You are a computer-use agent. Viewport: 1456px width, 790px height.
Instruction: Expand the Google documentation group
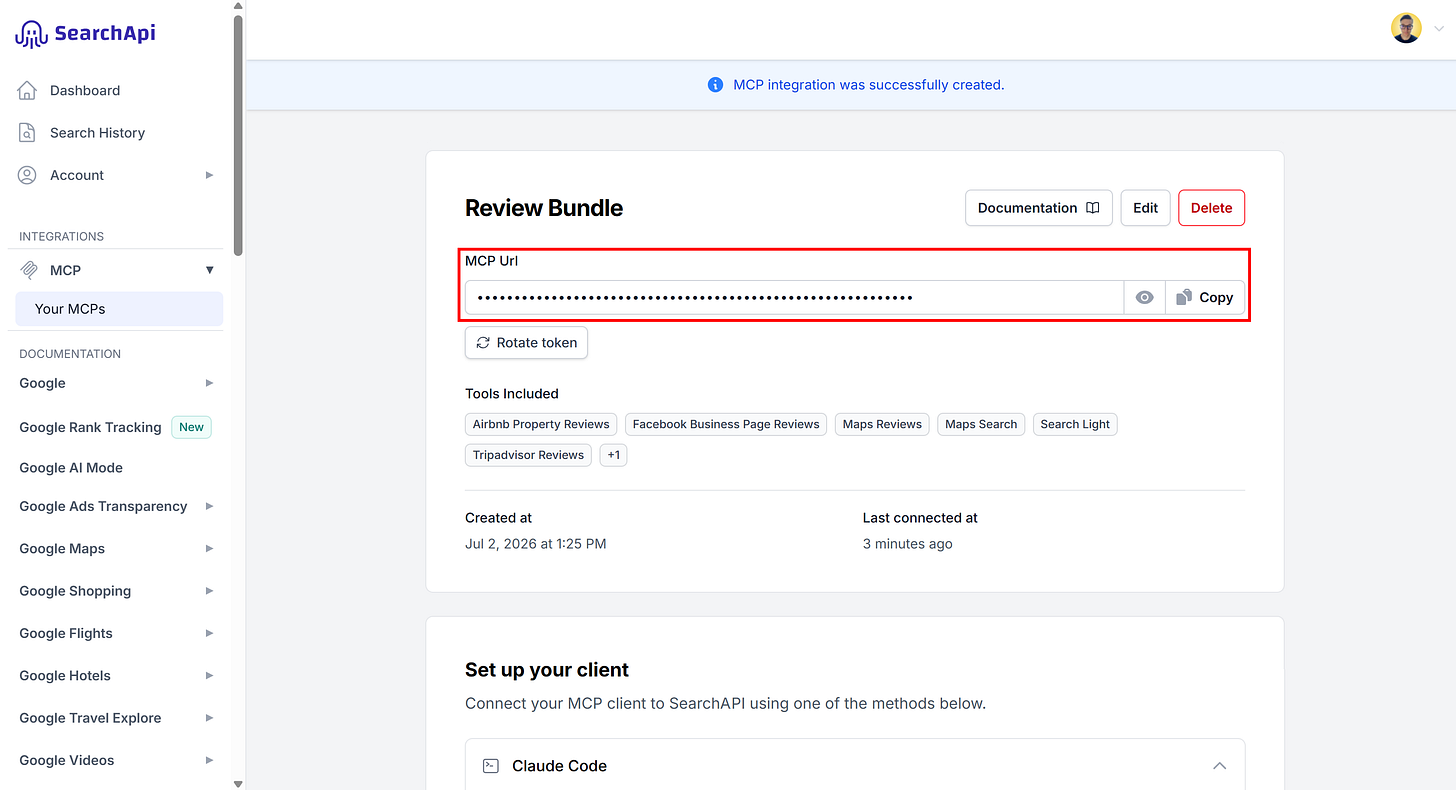click(x=209, y=383)
